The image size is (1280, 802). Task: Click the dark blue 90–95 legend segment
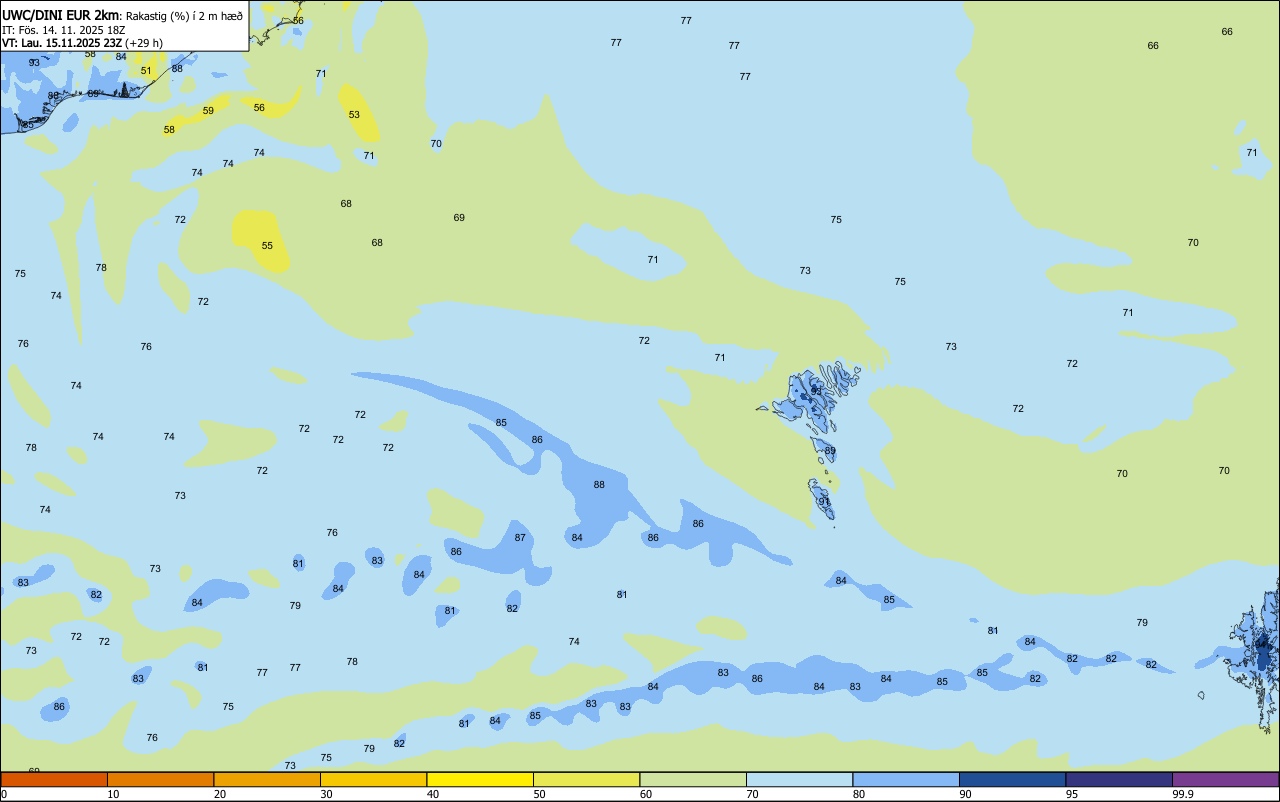point(1012,779)
